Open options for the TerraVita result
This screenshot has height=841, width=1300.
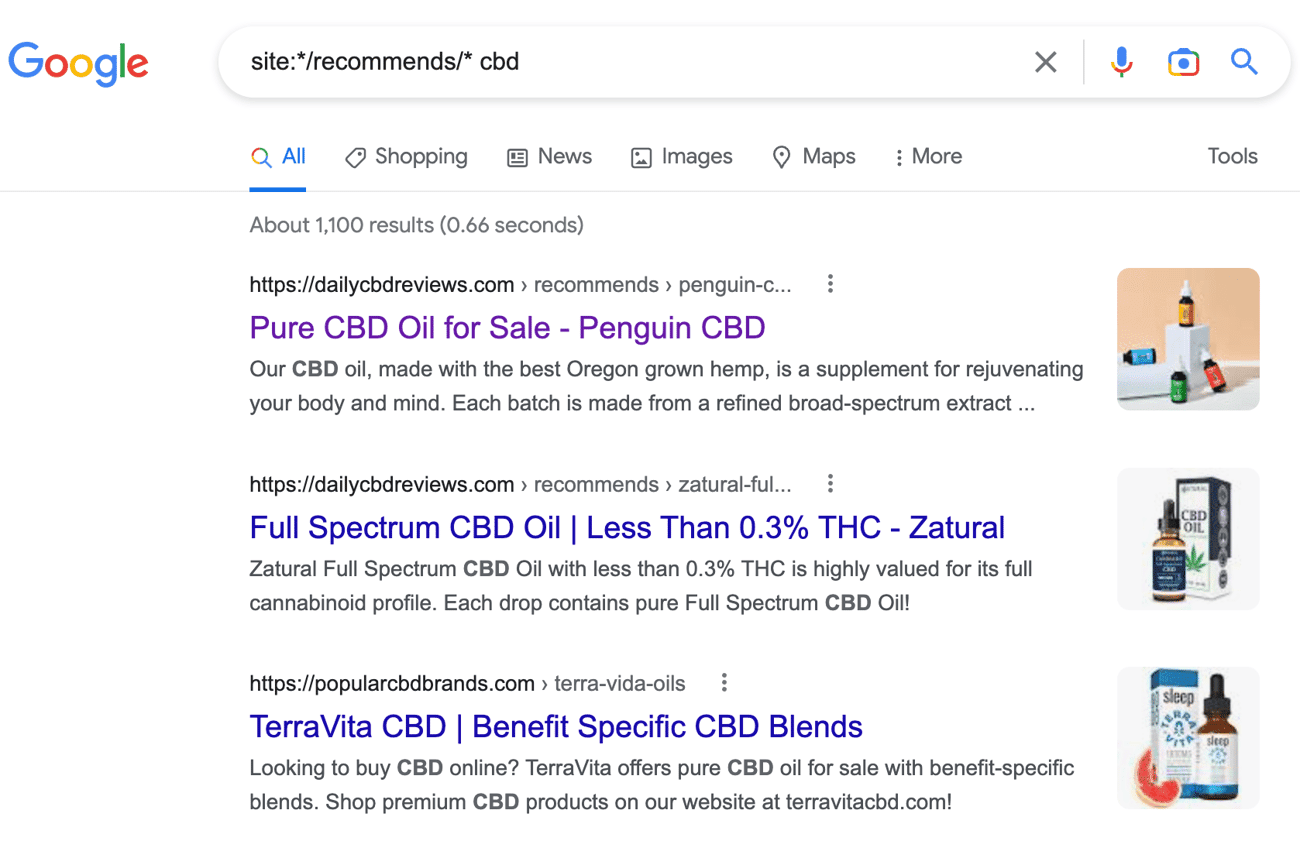(x=724, y=683)
